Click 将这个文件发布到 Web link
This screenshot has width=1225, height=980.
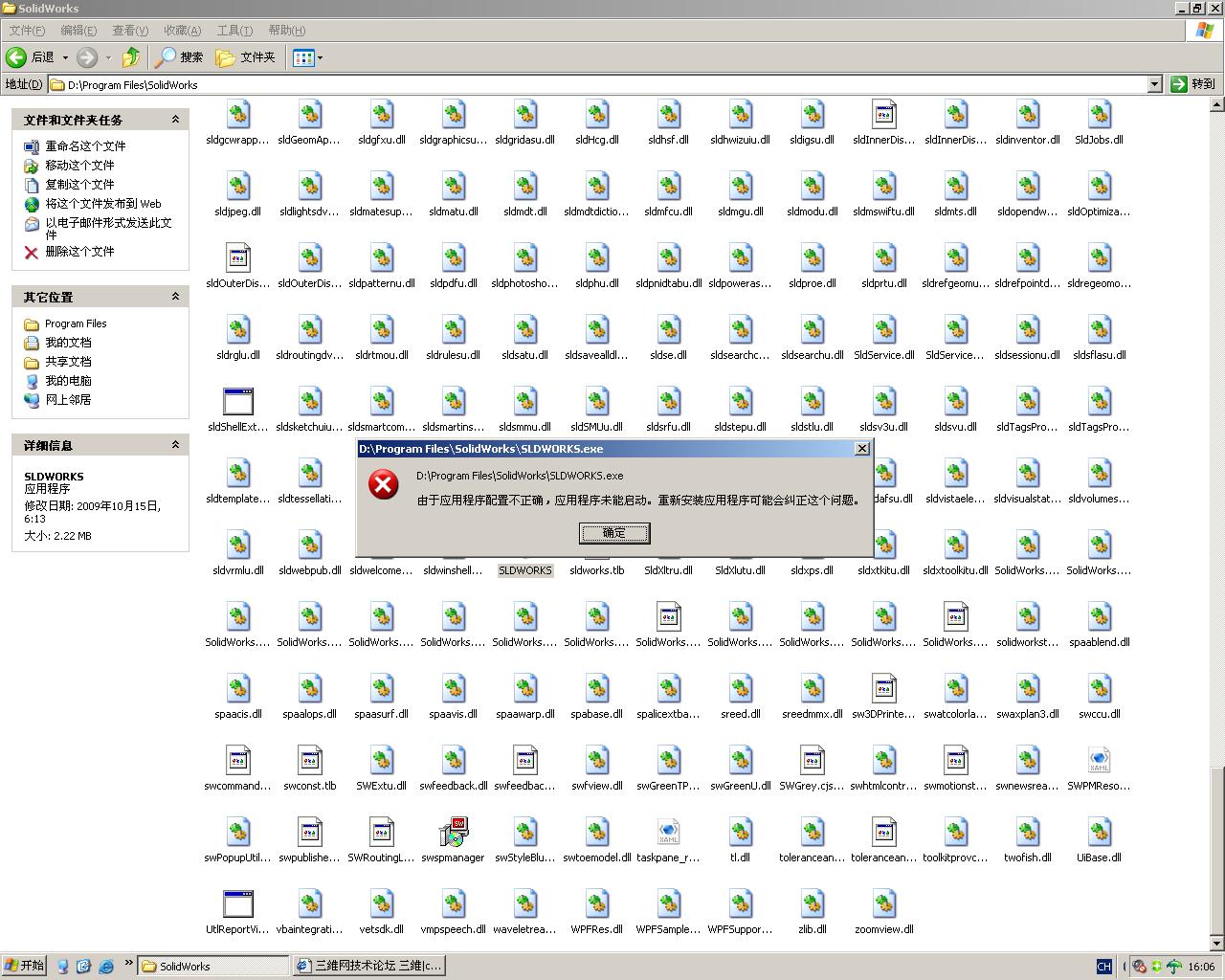pyautogui.click(x=103, y=204)
